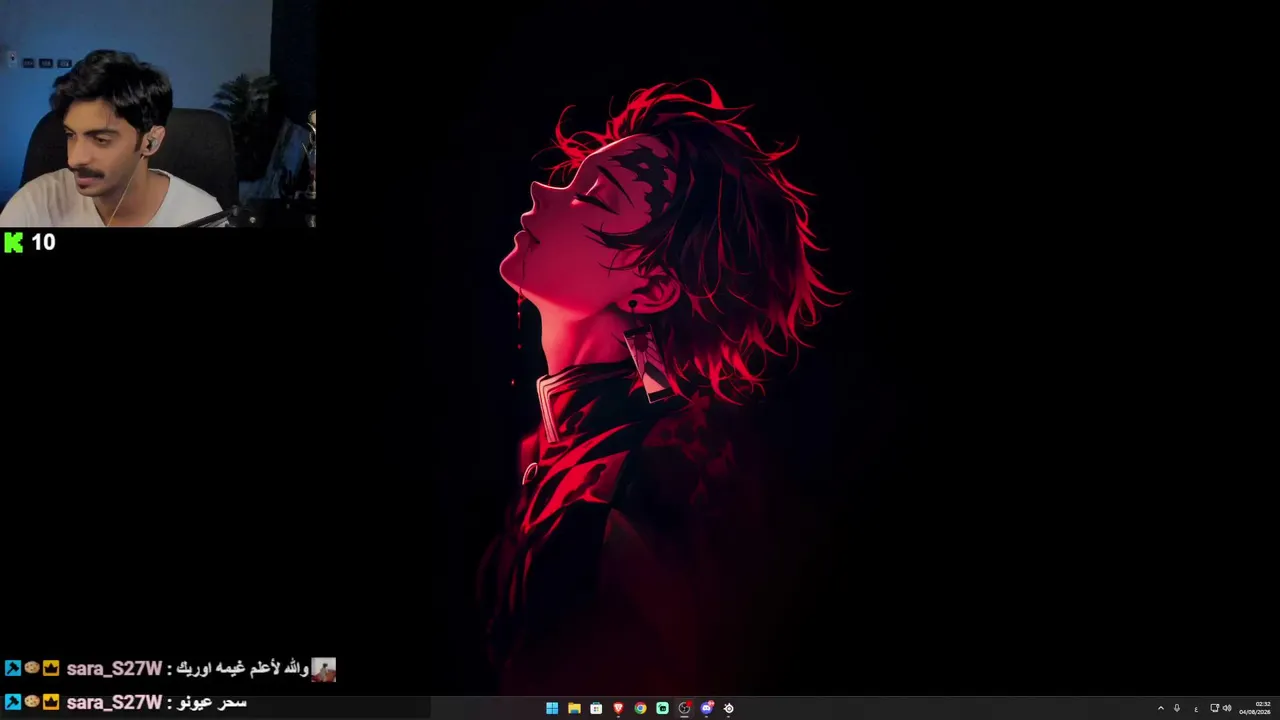Open the Brave browser taskbar icon
Image resolution: width=1280 pixels, height=720 pixels.
[618, 708]
